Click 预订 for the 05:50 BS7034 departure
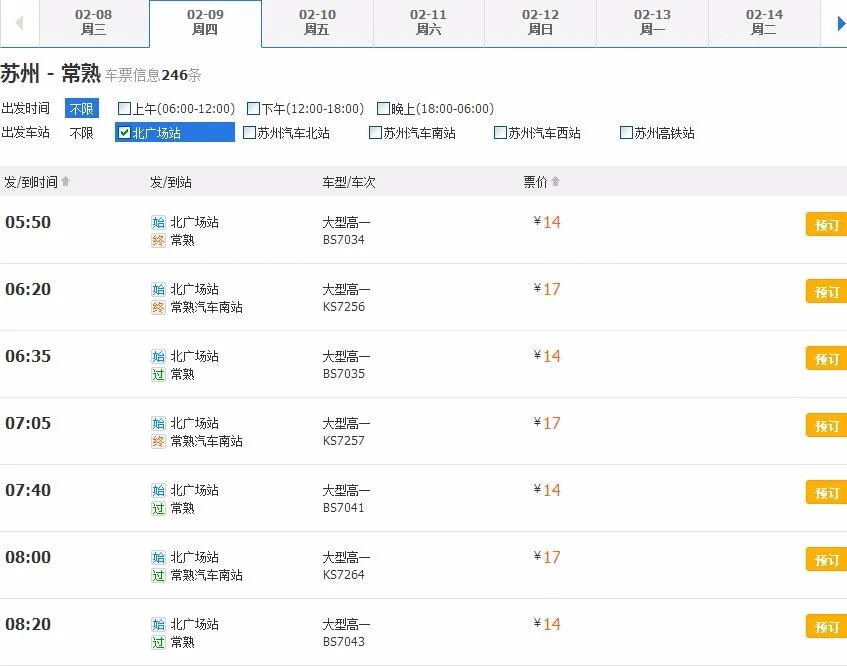The height and width of the screenshot is (666, 847). [824, 224]
